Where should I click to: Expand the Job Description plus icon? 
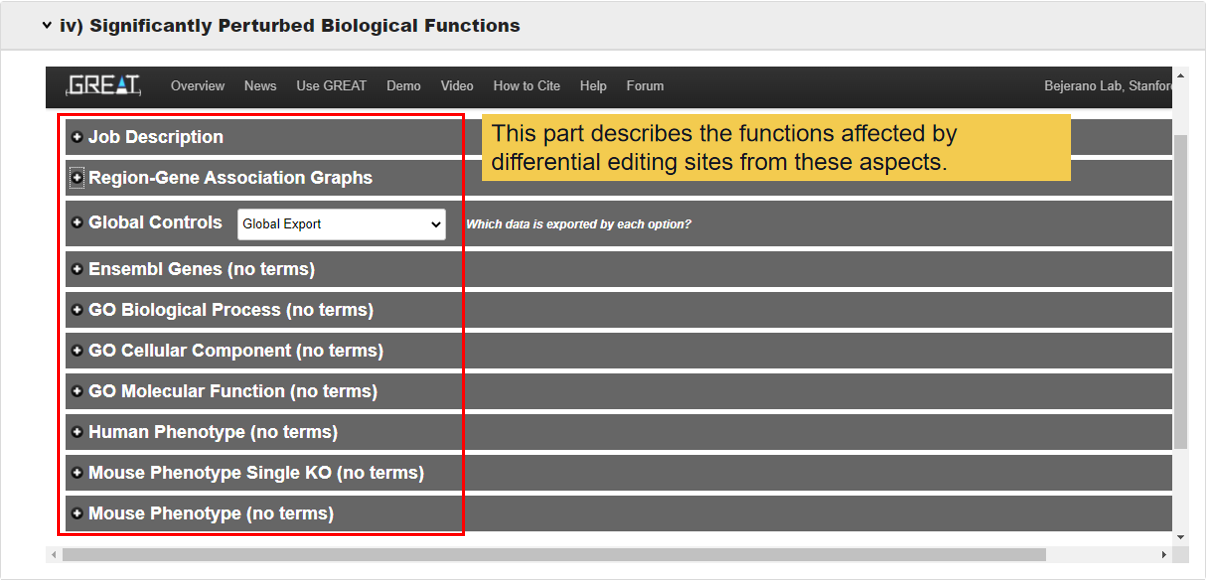click(77, 137)
